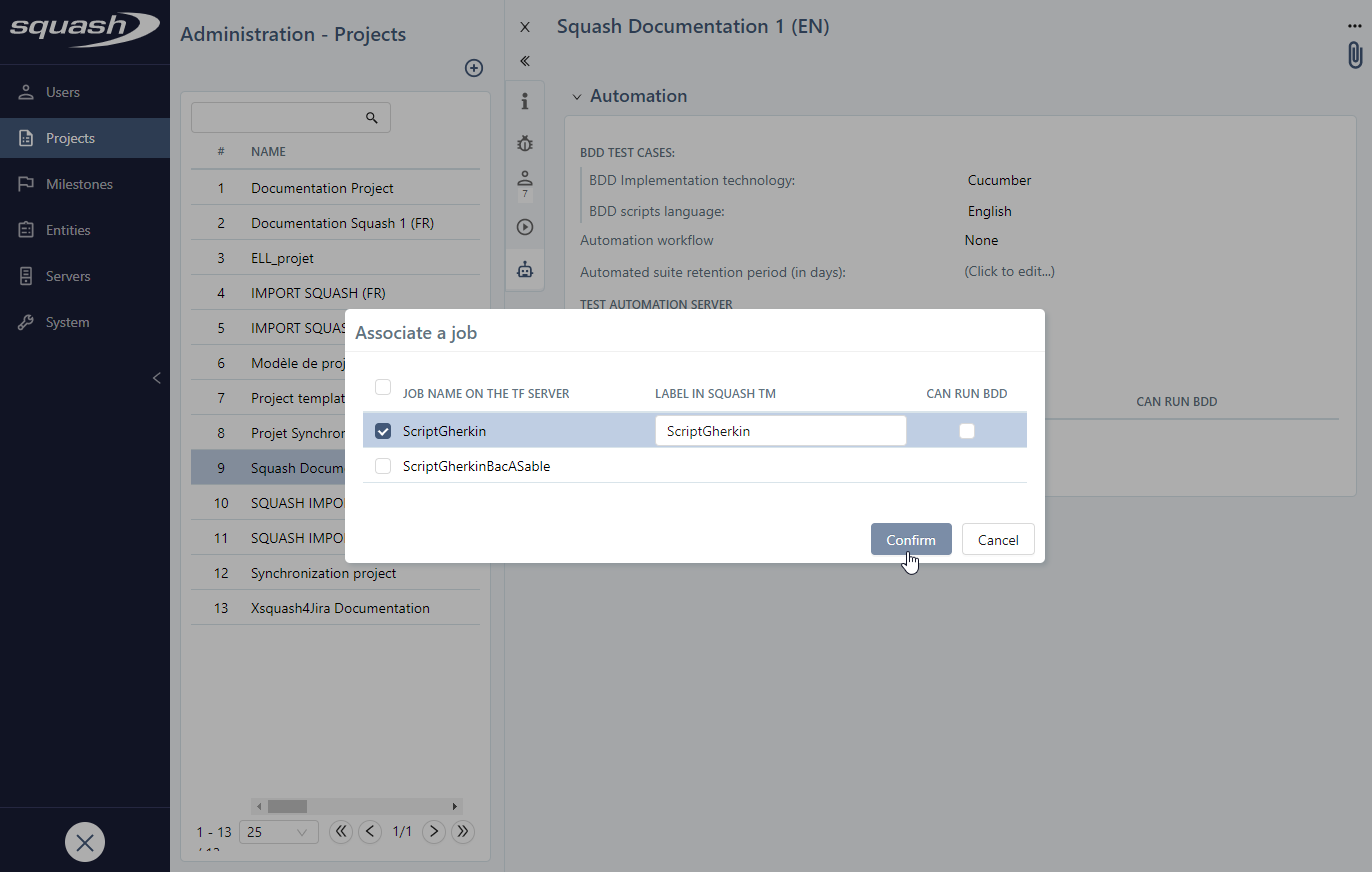Click the search magnifier icon in project filter
The width and height of the screenshot is (1372, 872).
(x=372, y=118)
